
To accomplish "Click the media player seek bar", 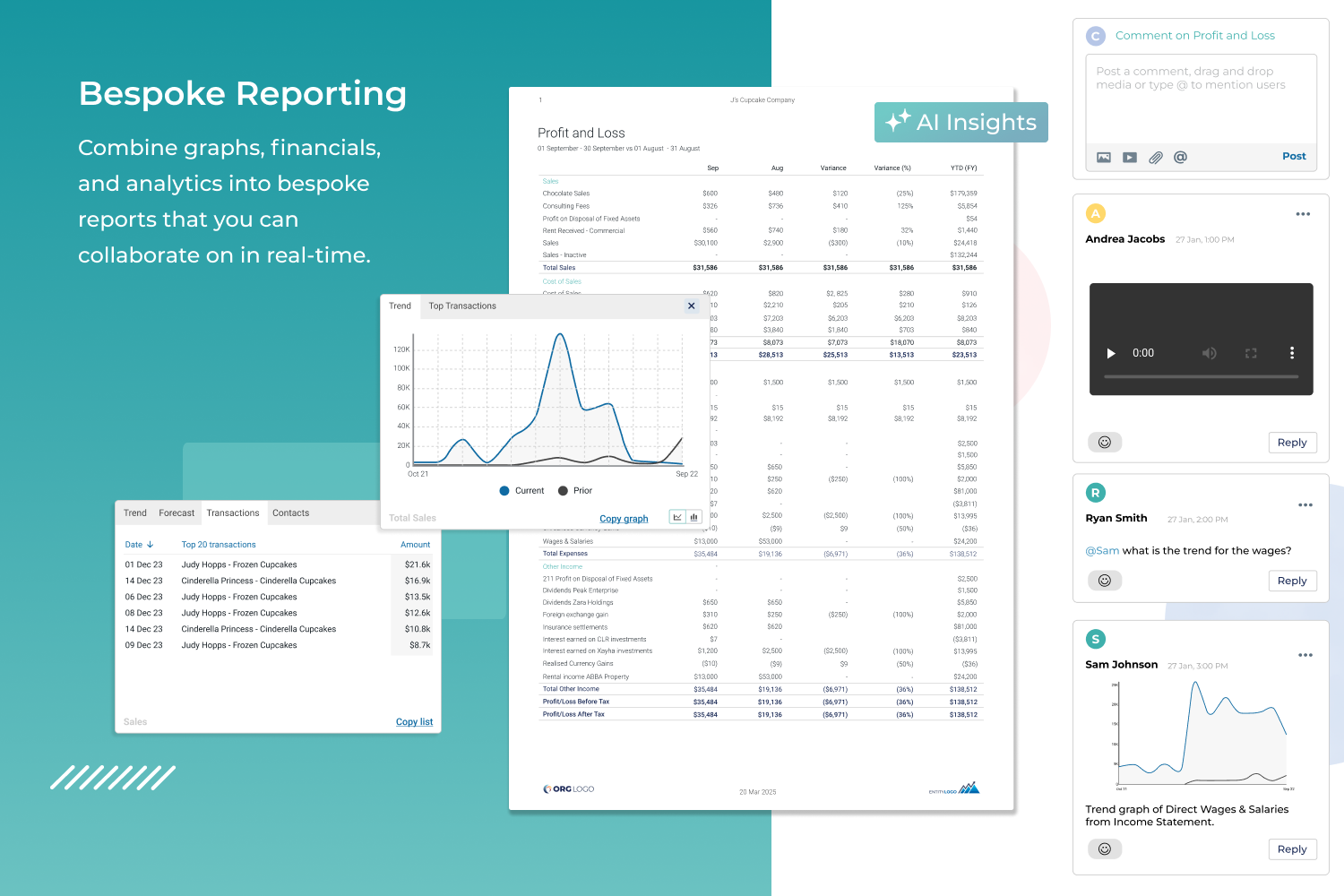I will coord(1201,377).
